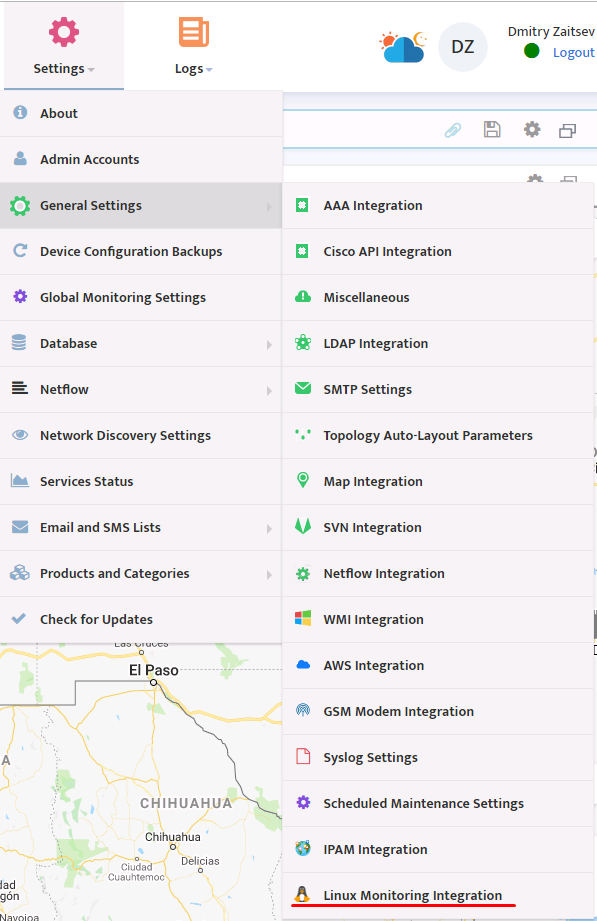This screenshot has width=597, height=921.
Task: Click the Linux penguin icon
Action: (302, 894)
